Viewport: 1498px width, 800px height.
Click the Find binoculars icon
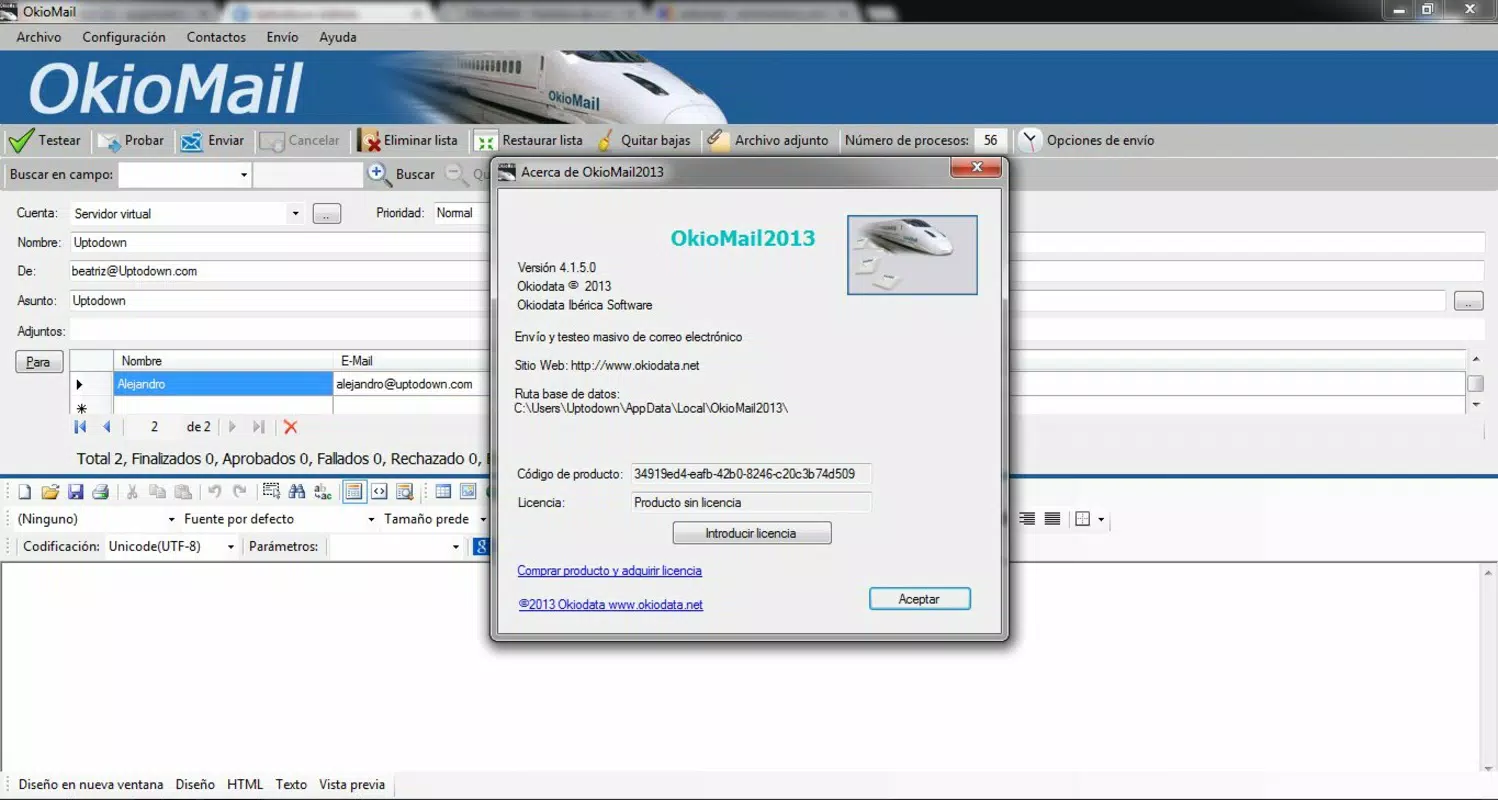click(297, 491)
